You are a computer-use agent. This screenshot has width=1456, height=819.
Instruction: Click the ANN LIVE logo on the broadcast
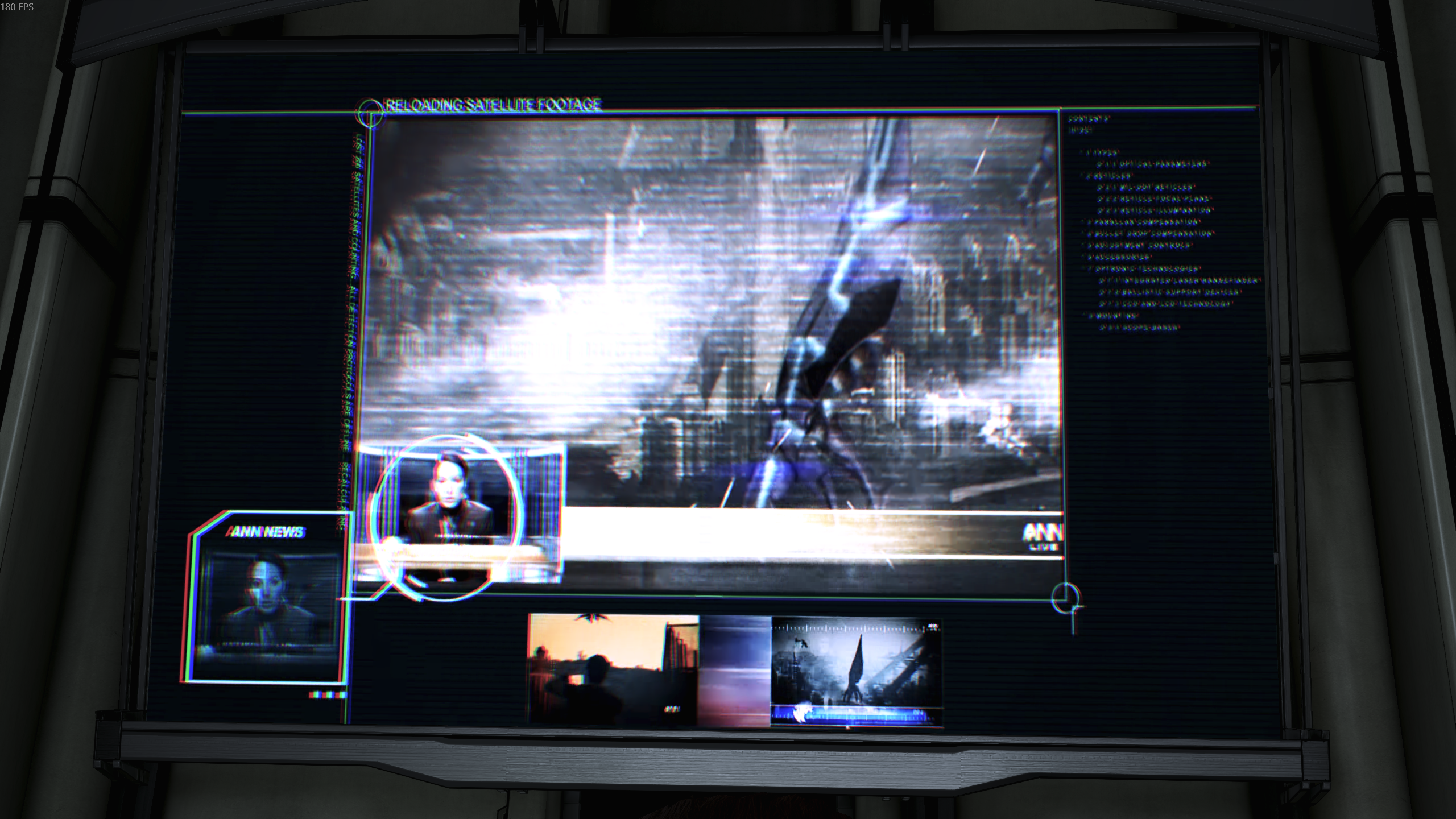[1043, 537]
